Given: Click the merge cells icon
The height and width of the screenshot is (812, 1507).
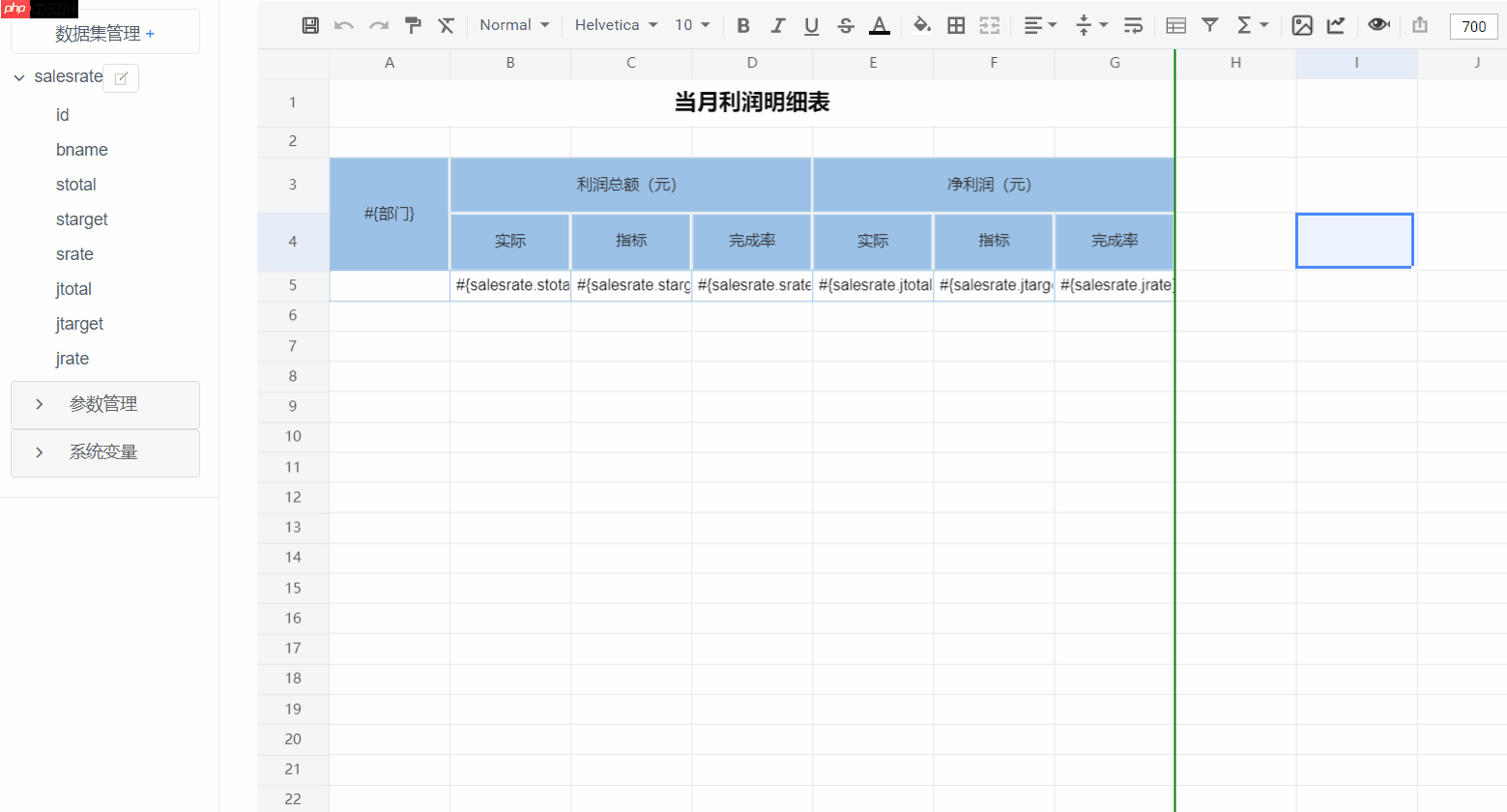Looking at the screenshot, I should [989, 25].
